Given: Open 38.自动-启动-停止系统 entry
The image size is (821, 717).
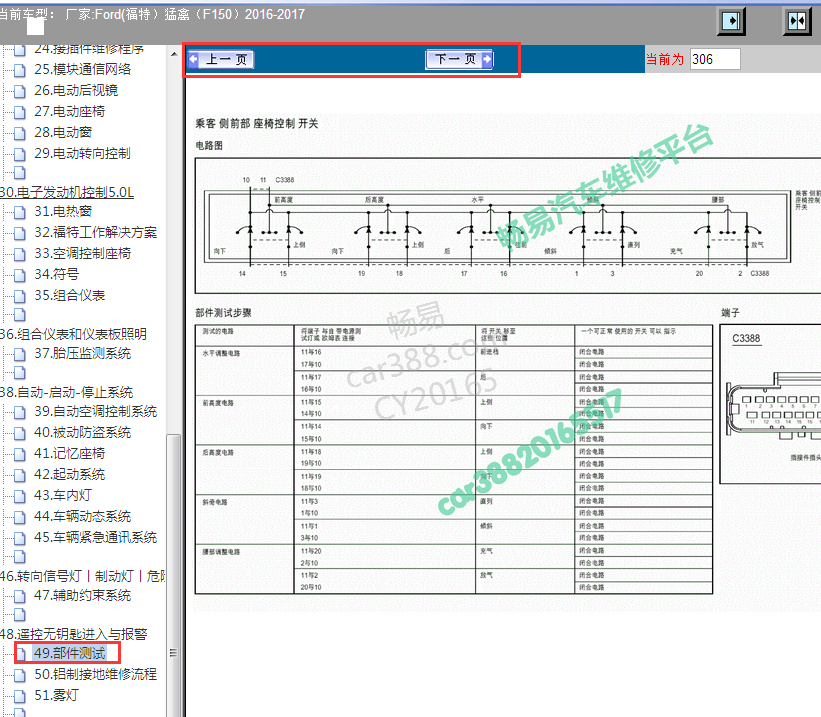Looking at the screenshot, I should pyautogui.click(x=66, y=392).
